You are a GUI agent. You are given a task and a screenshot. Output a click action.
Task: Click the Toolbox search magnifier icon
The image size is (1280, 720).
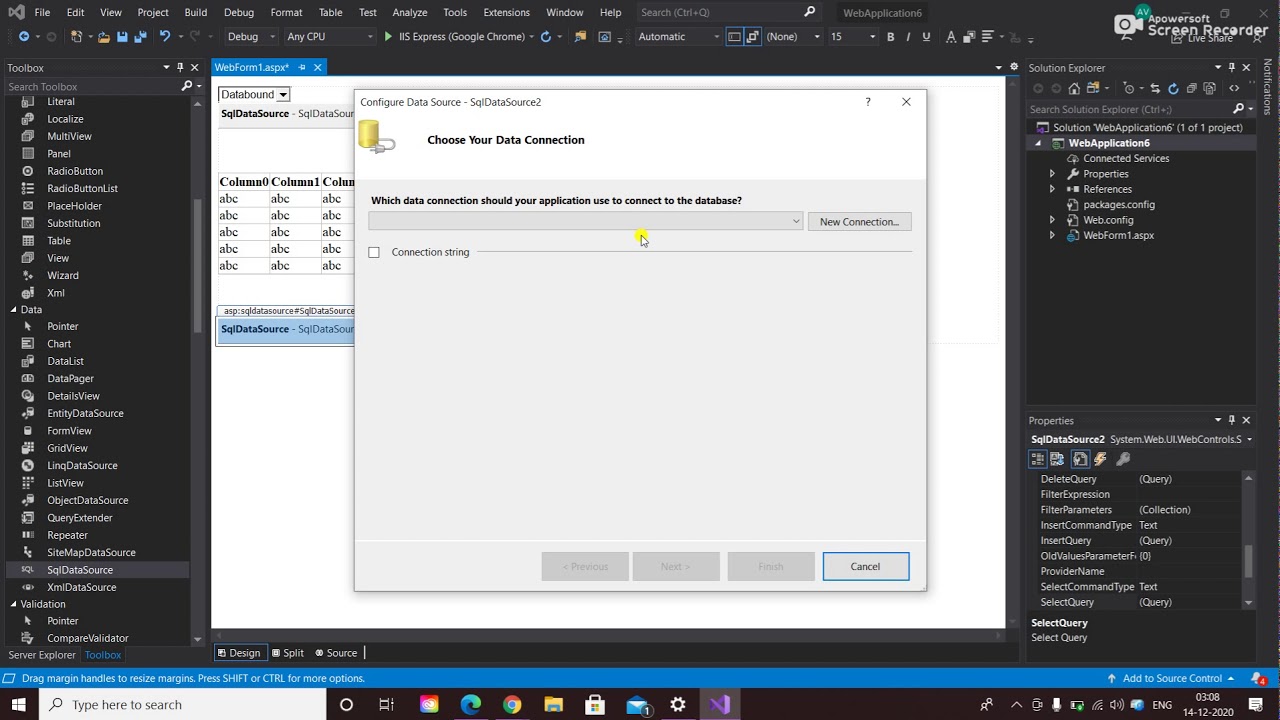(186, 87)
